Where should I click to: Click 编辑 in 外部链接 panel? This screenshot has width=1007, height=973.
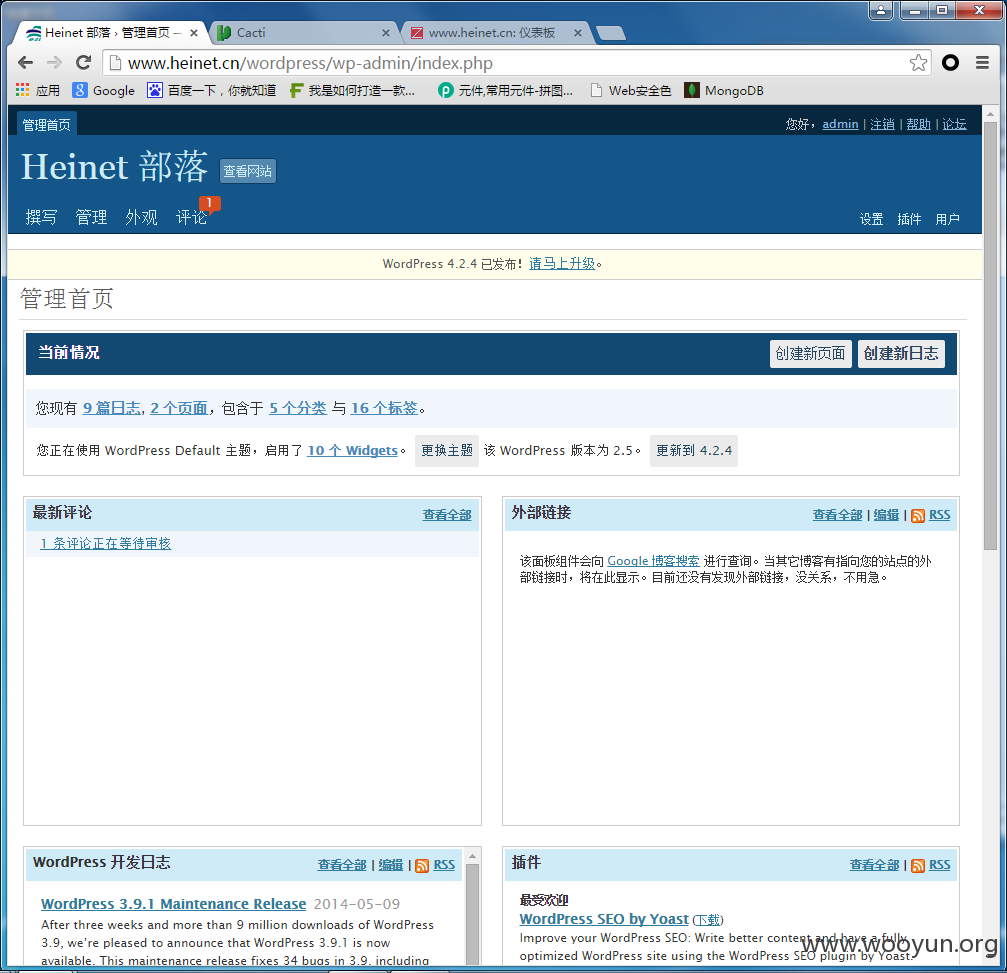tap(886, 515)
